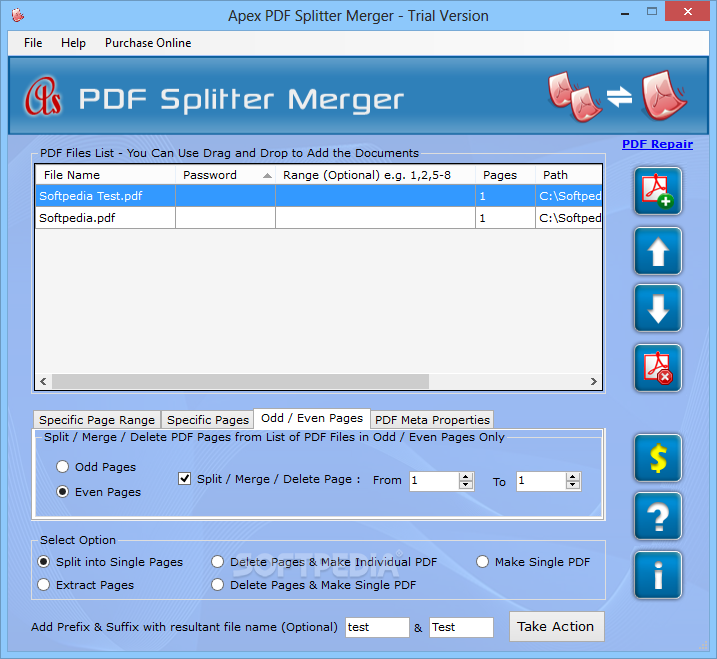The image size is (717, 659).
Task: Switch to Specific Pages tab
Action: tap(208, 420)
